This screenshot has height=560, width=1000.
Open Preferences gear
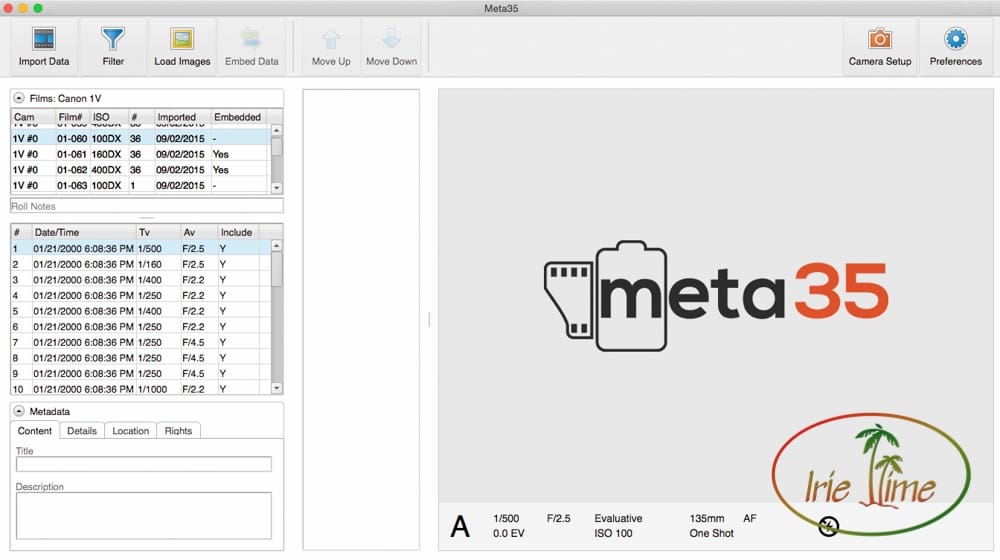pos(955,40)
